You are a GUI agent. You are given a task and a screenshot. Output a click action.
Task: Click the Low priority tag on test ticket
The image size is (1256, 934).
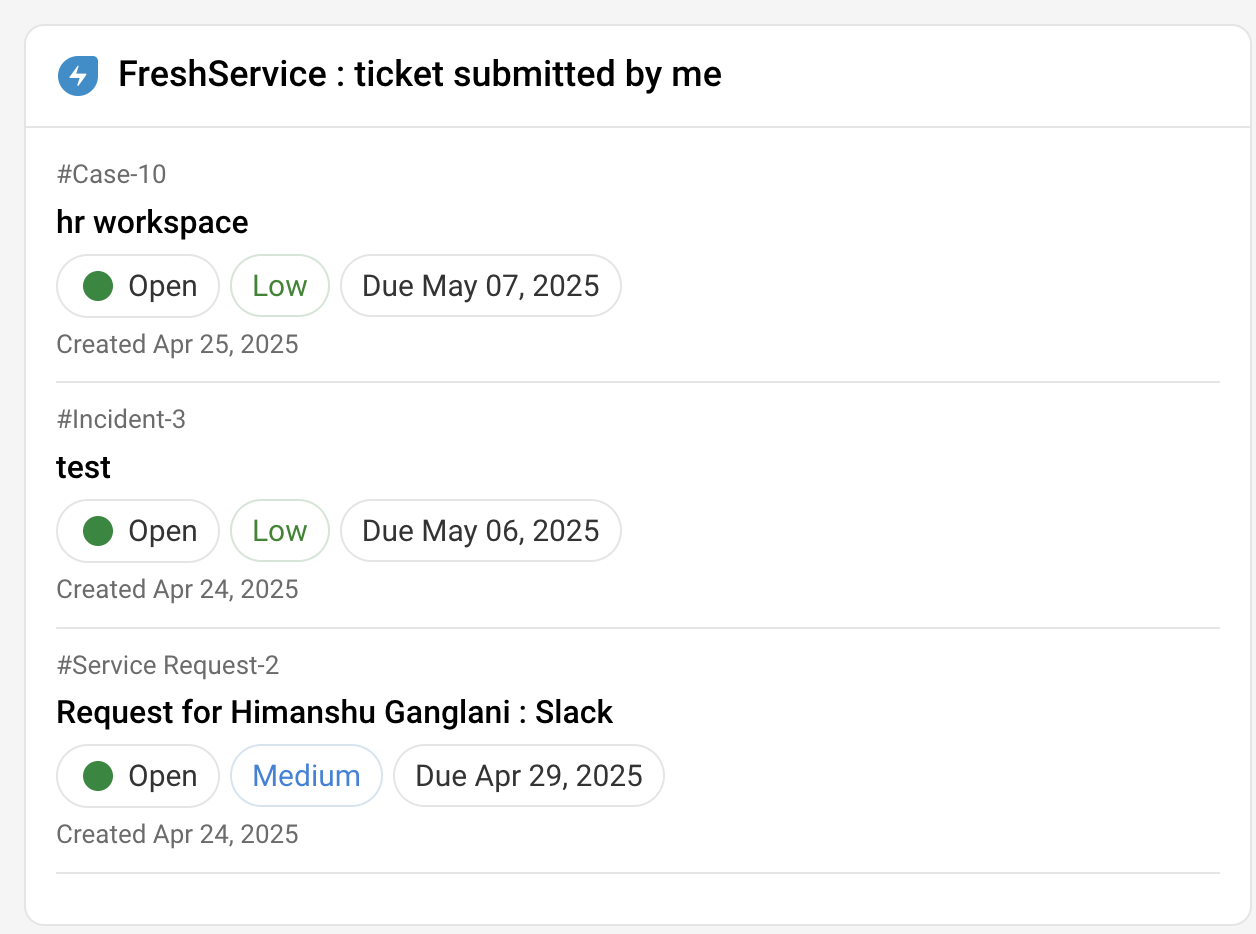(279, 531)
